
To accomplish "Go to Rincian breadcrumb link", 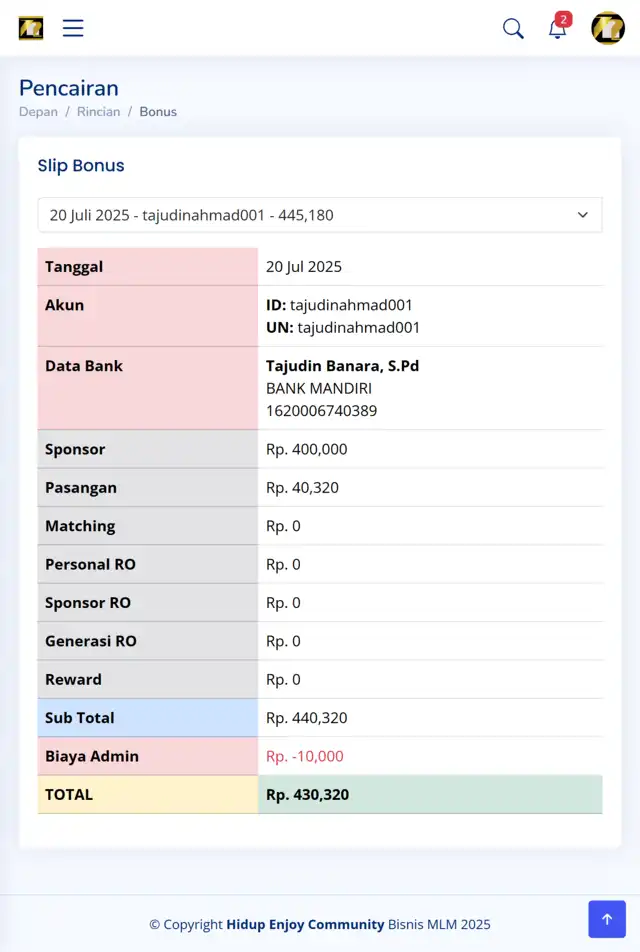I will [98, 112].
